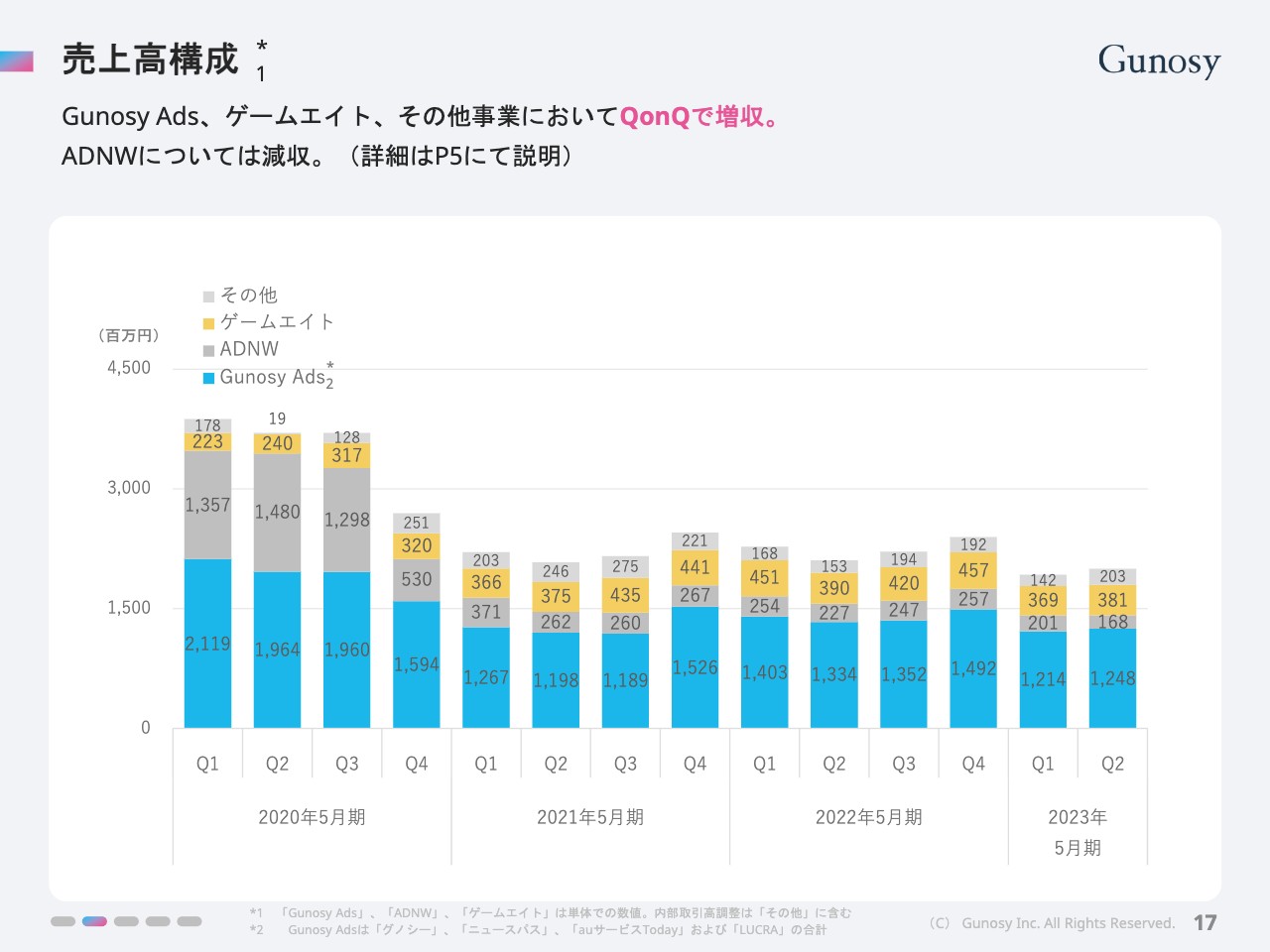Click the top segment labeled 251
The width and height of the screenshot is (1270, 952).
[417, 524]
